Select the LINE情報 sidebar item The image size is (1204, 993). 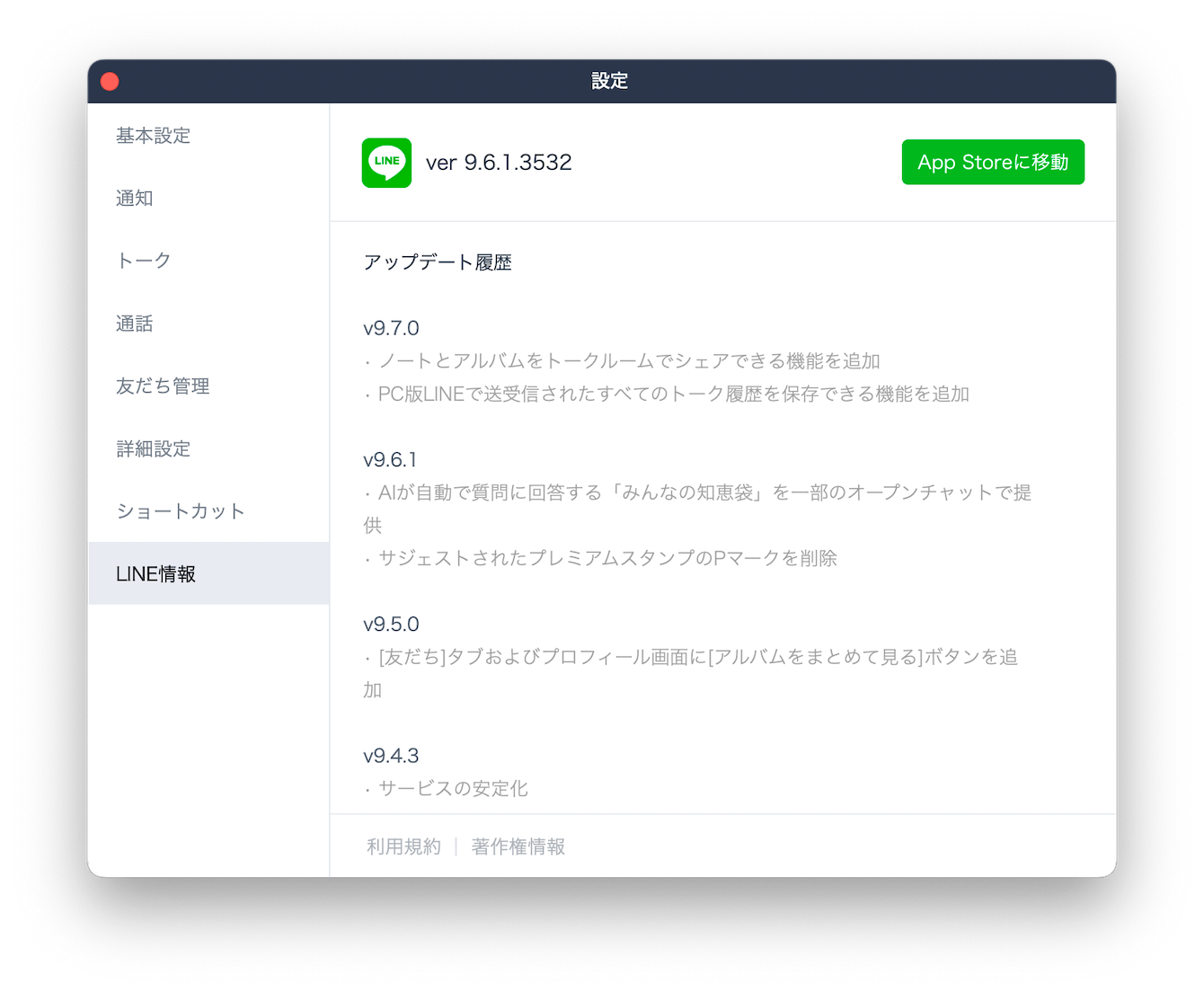[208, 573]
